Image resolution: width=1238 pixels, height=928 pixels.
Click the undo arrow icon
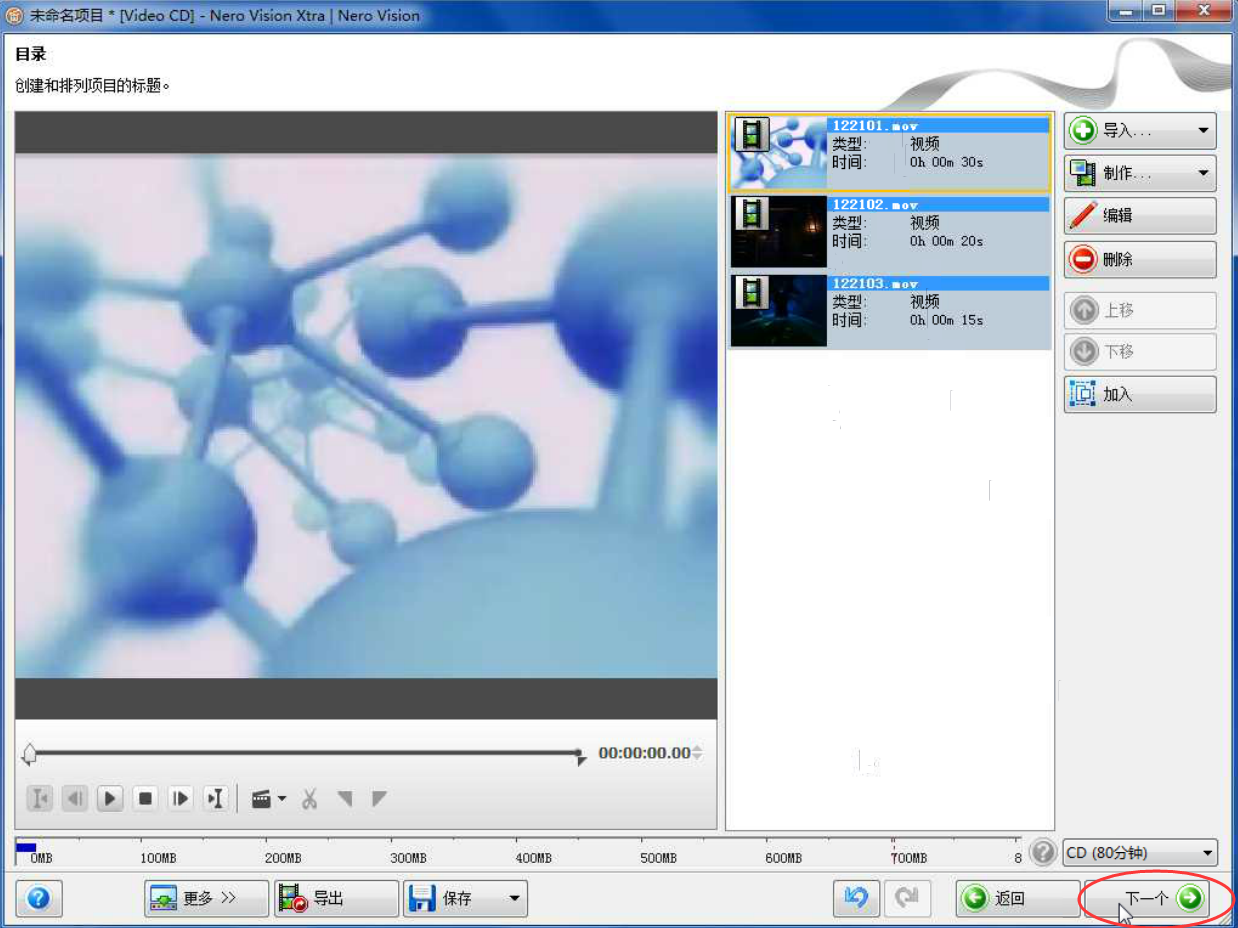856,898
